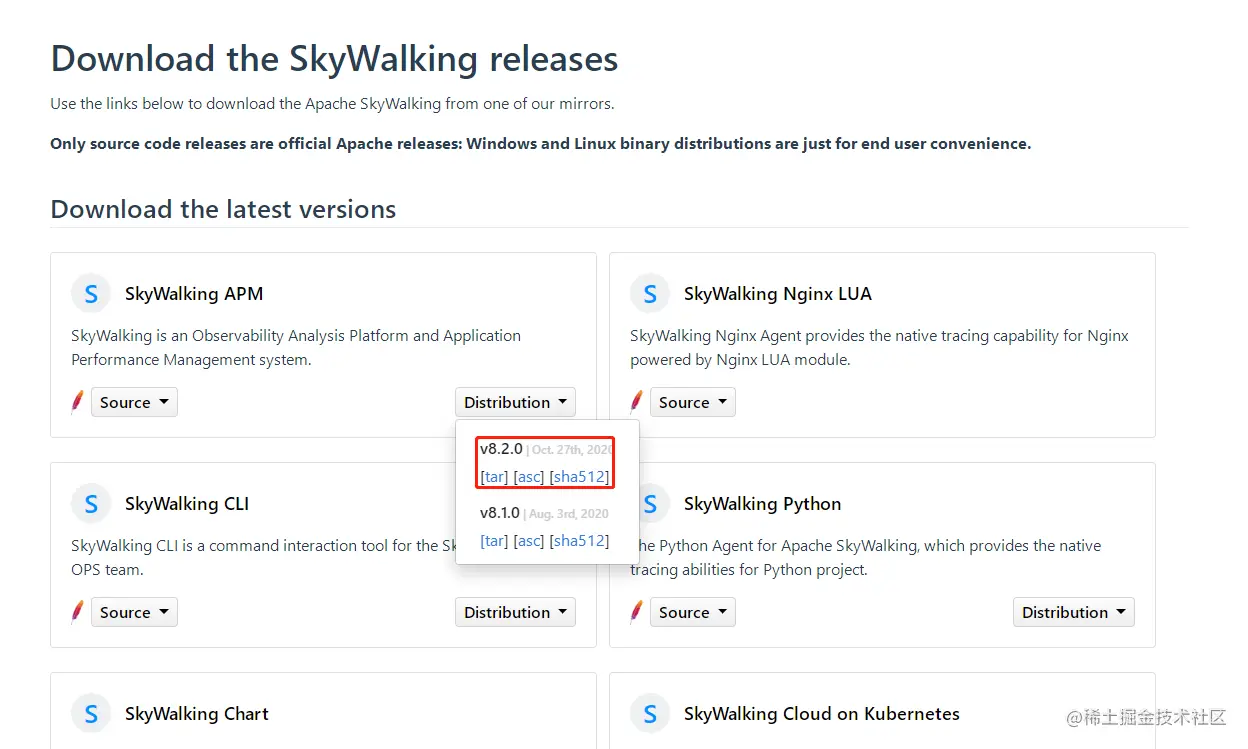The width and height of the screenshot is (1248, 749).
Task: Open the v8.2.0 sha512 checksum link
Action: (x=579, y=477)
